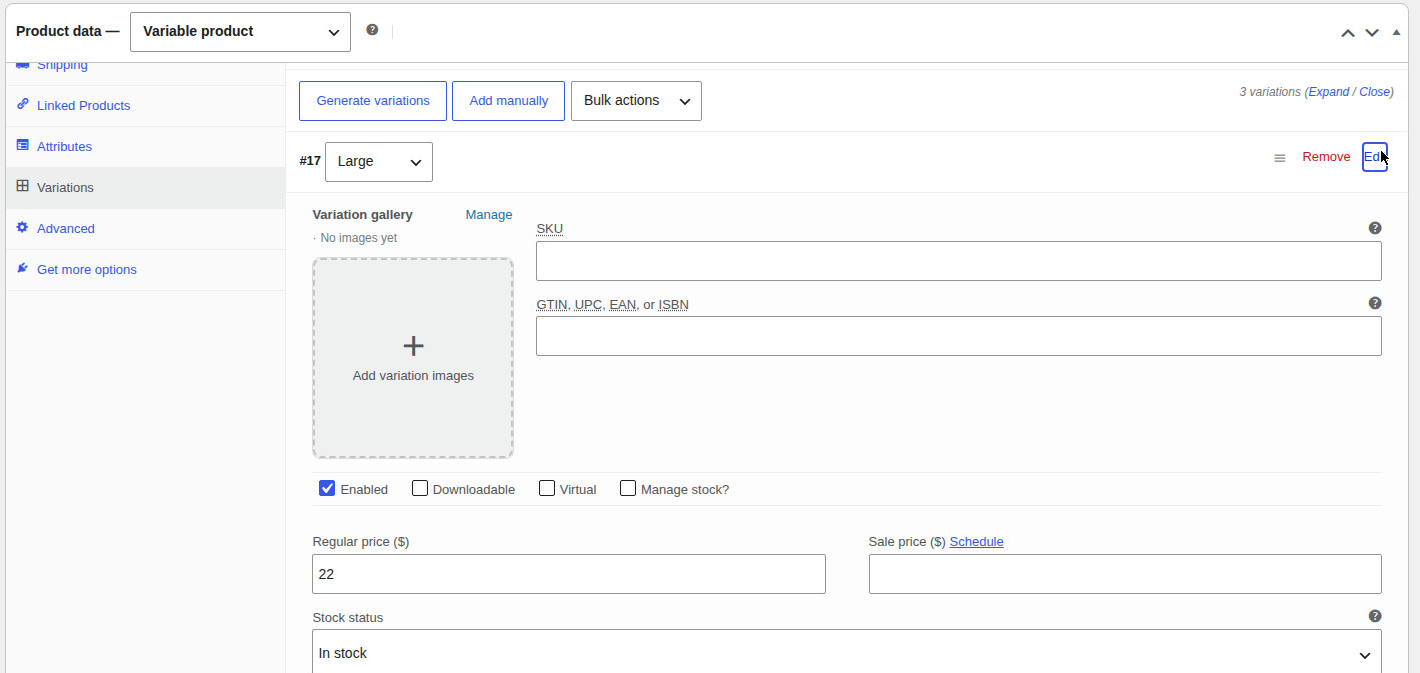1420x673 pixels.
Task: Collapse the Product data panel triangle
Action: coord(1397,32)
